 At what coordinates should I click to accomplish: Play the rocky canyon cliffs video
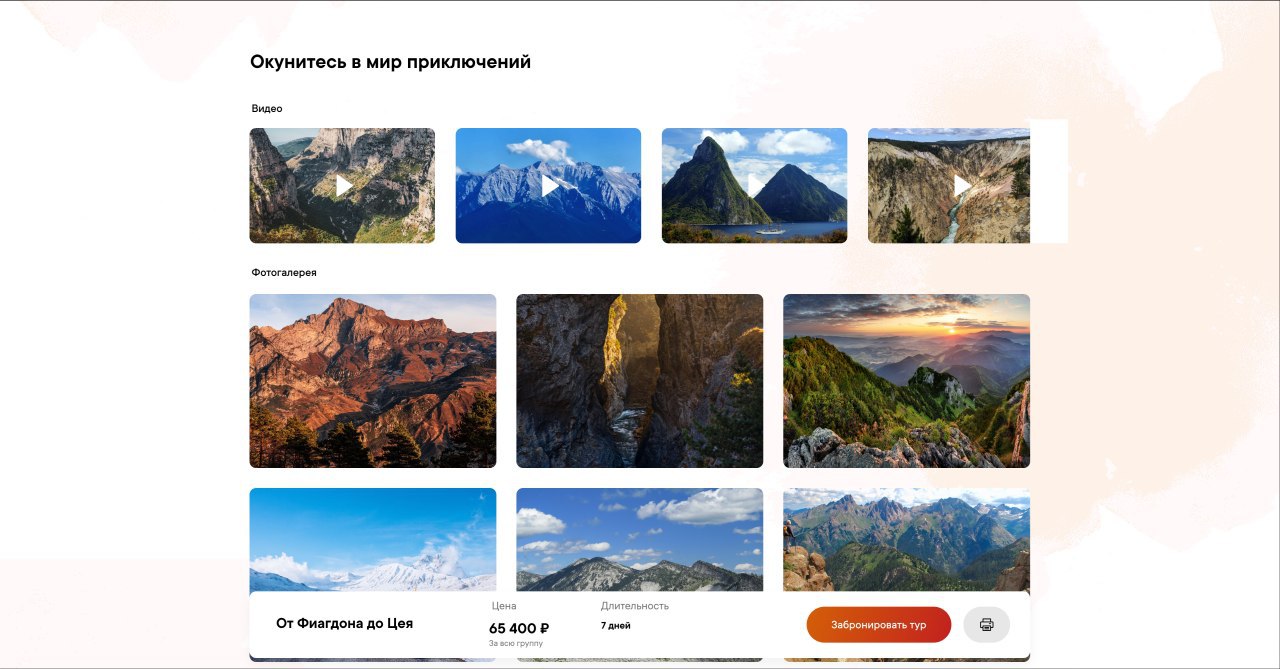(342, 186)
